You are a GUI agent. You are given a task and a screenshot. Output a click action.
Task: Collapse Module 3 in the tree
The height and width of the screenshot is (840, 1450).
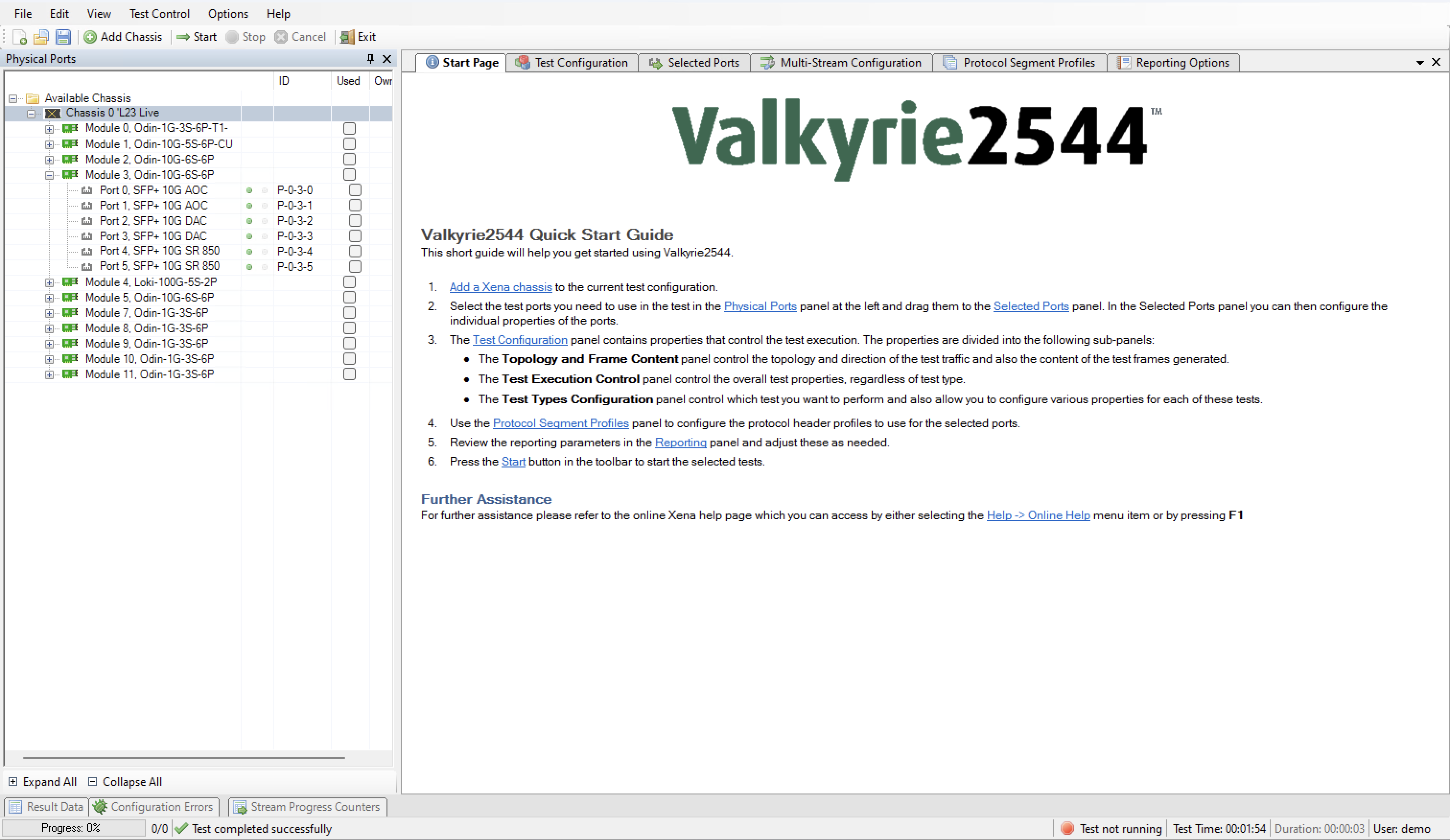(49, 175)
